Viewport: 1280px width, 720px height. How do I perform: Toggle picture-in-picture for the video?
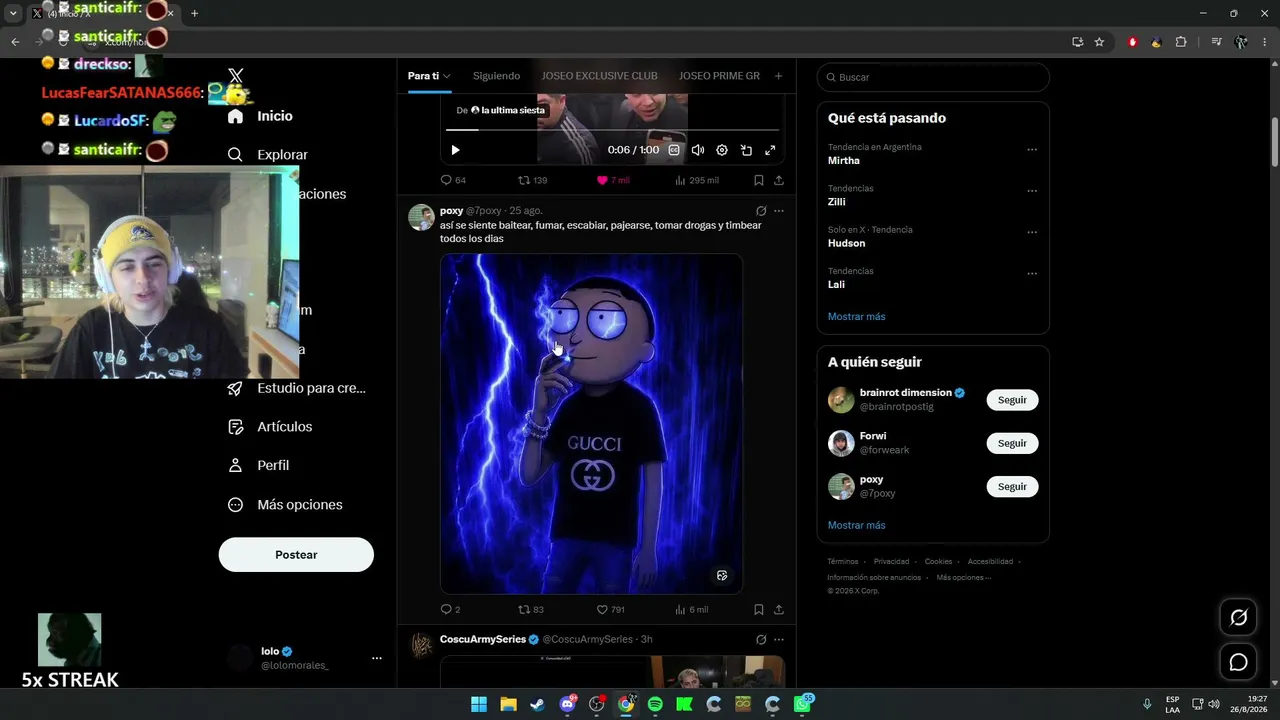pos(746,150)
